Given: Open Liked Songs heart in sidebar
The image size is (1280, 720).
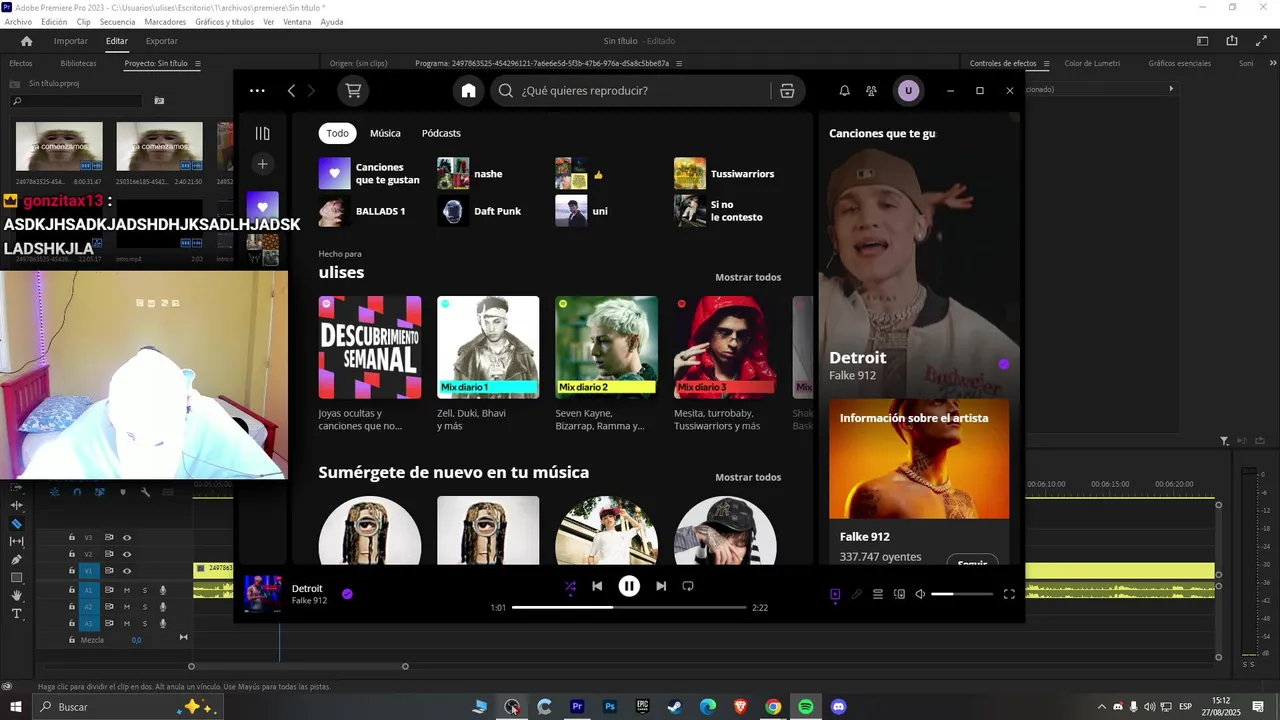Looking at the screenshot, I should point(262,207).
